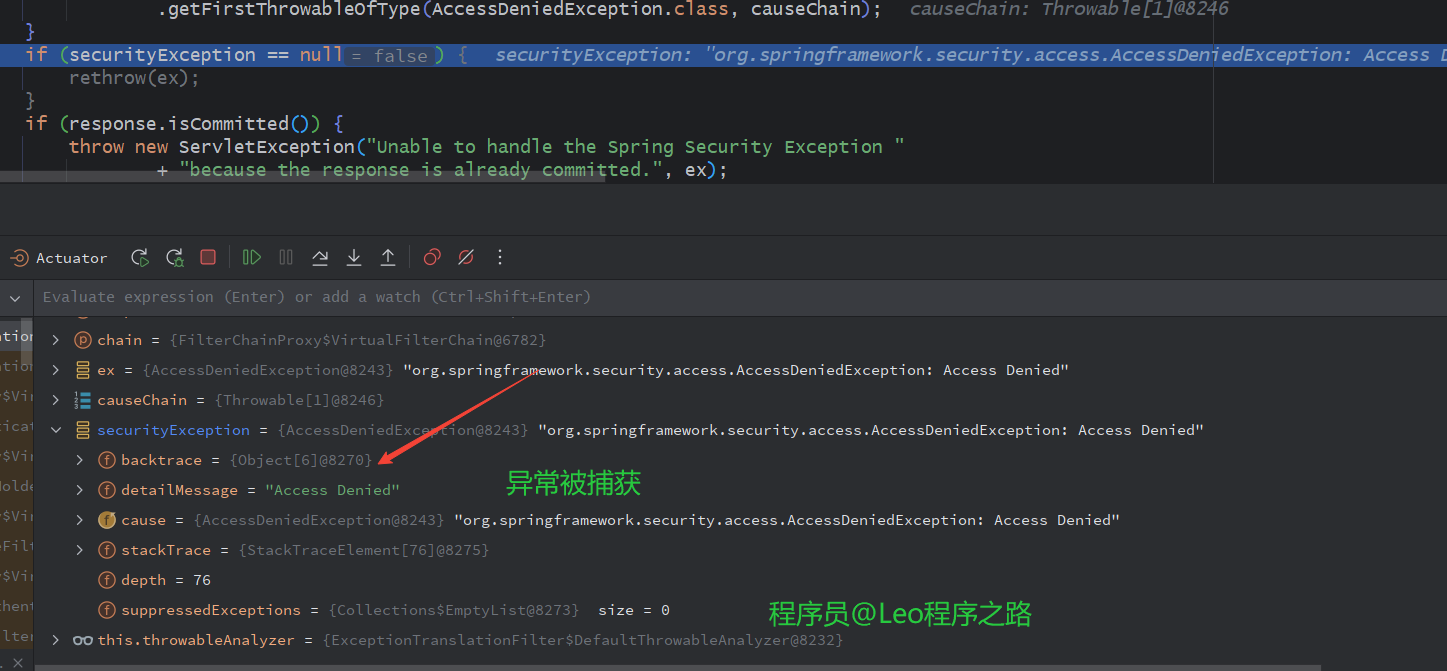Open View Breakpoints dialog
Screen dimensions: 1447x671
432,257
